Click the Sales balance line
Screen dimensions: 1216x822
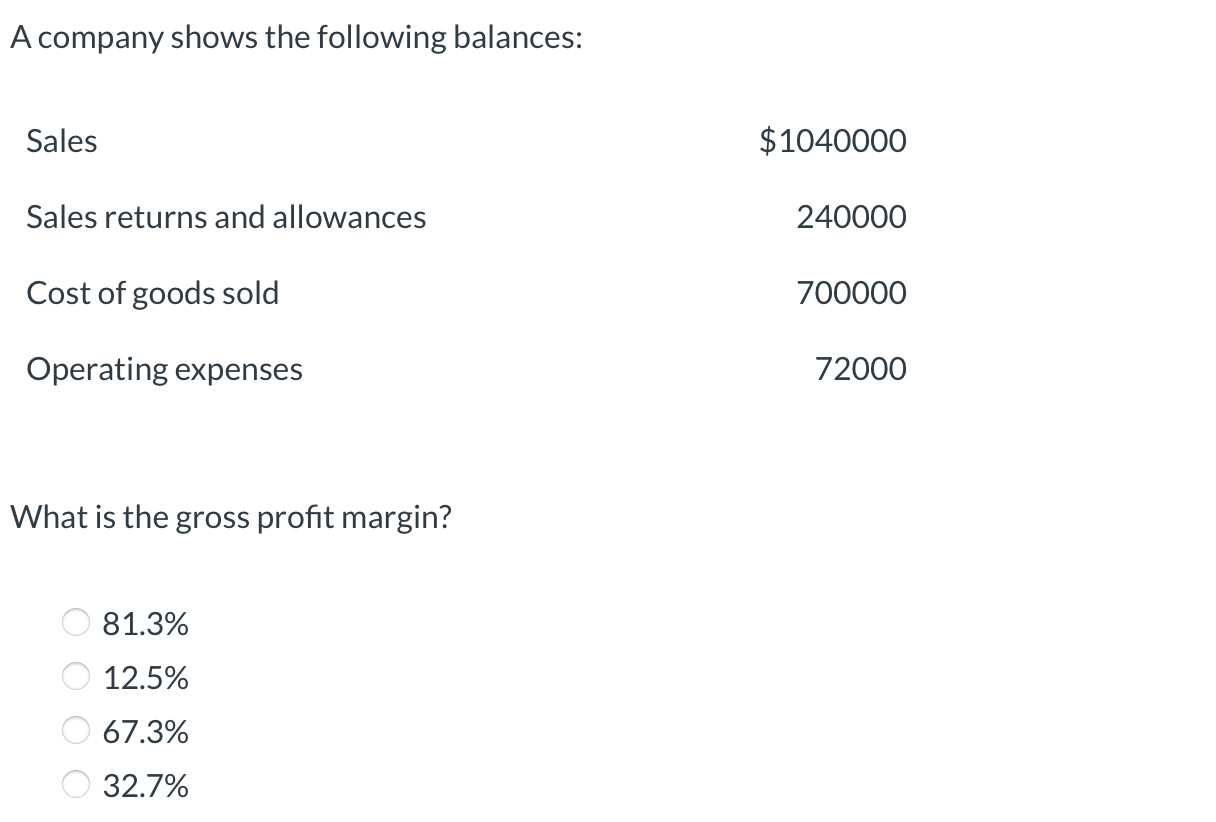pos(61,141)
